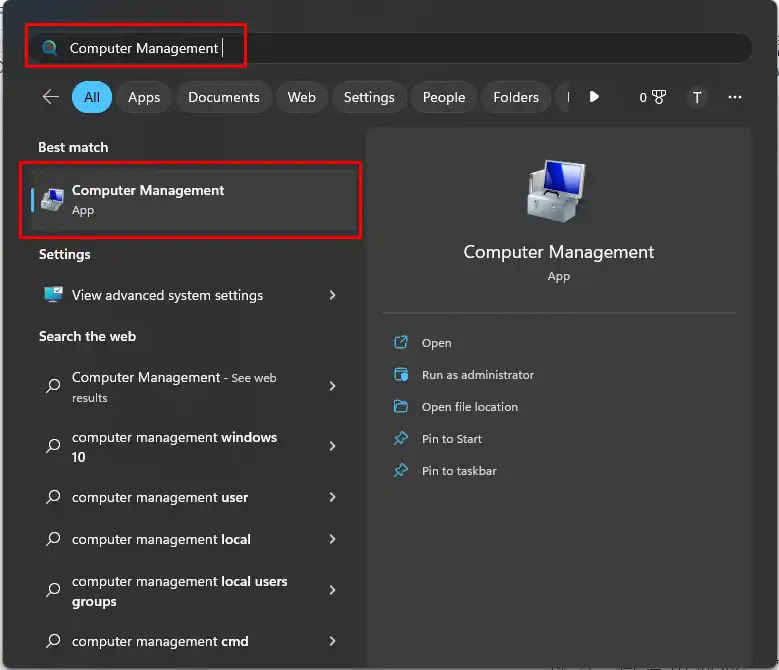Viewport: 779px width, 670px height.
Task: Click the monitor icon beside advanced system settings
Action: coord(53,295)
